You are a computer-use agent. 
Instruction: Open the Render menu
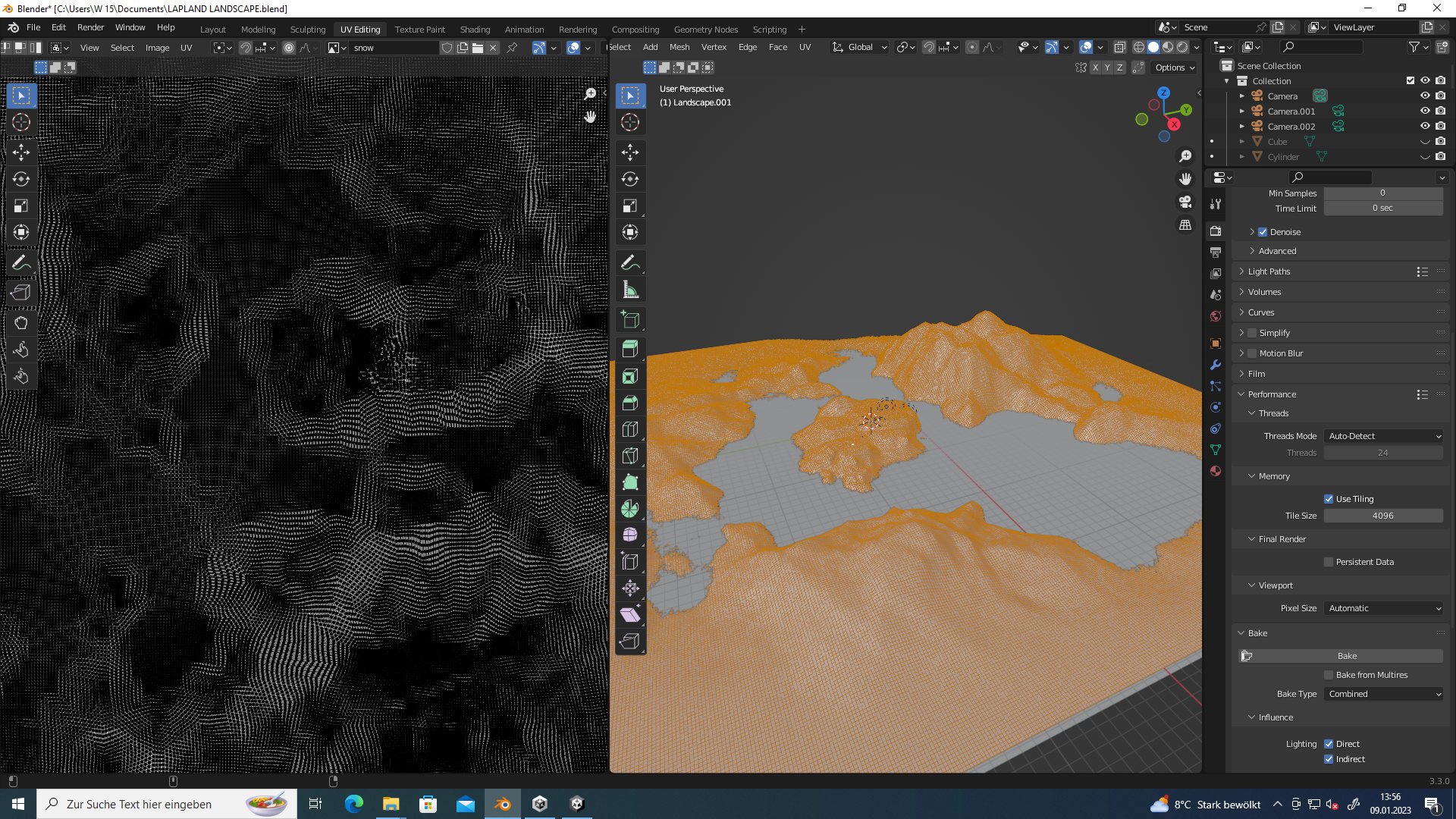[x=90, y=27]
